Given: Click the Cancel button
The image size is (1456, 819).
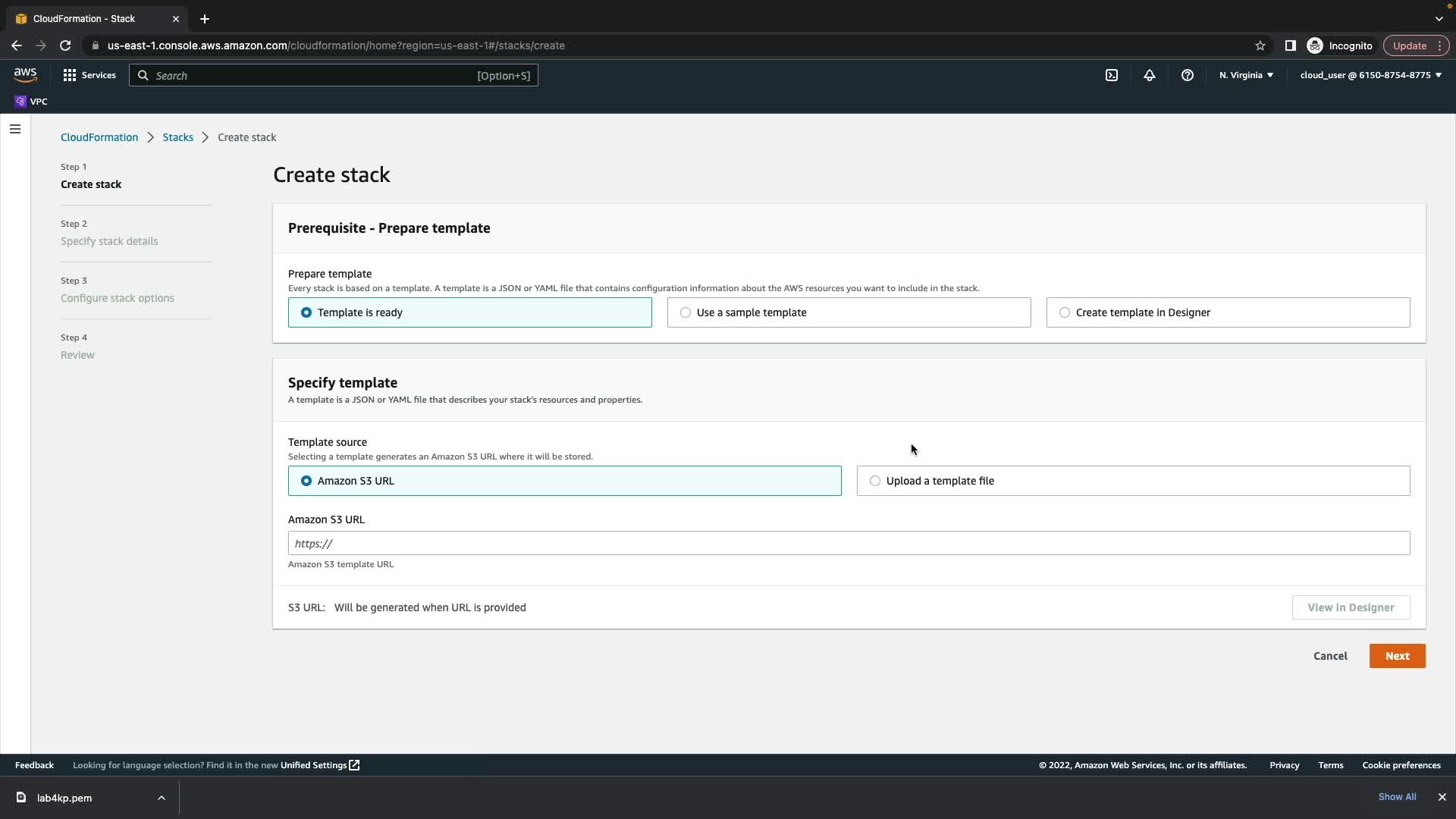Looking at the screenshot, I should [x=1329, y=656].
